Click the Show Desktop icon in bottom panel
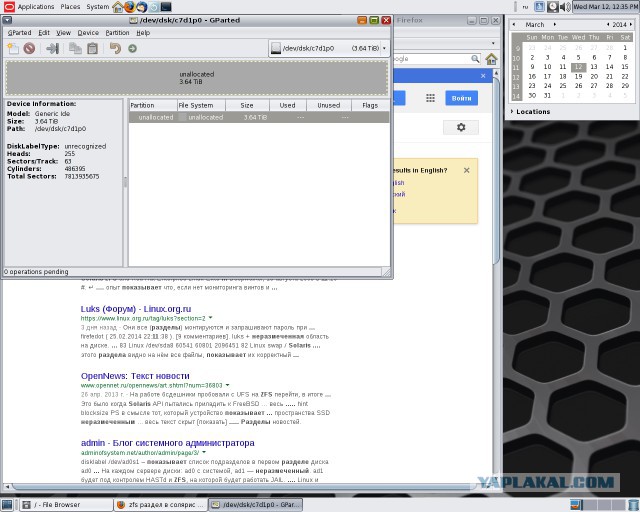Image resolution: width=640 pixels, height=512 pixels. coord(7,505)
